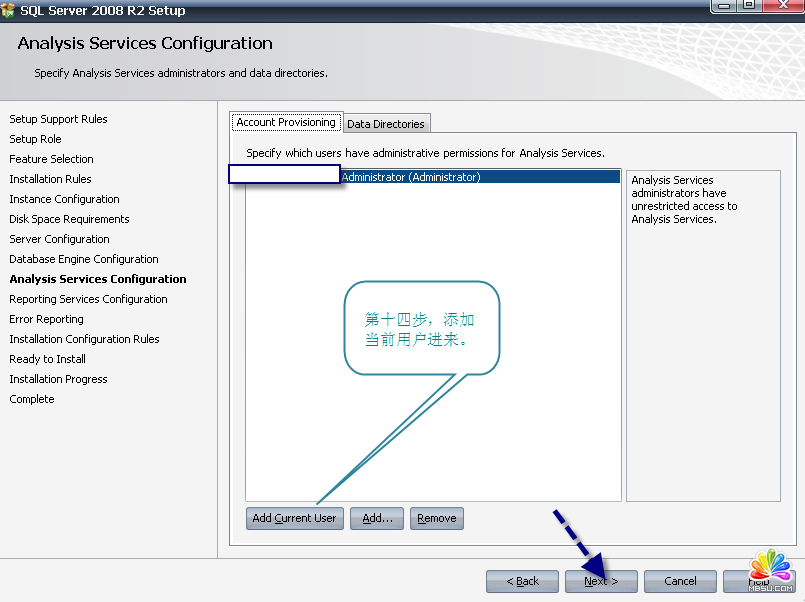Viewport: 805px width, 602px height.
Task: Click the Server Configuration step
Action: 59,239
